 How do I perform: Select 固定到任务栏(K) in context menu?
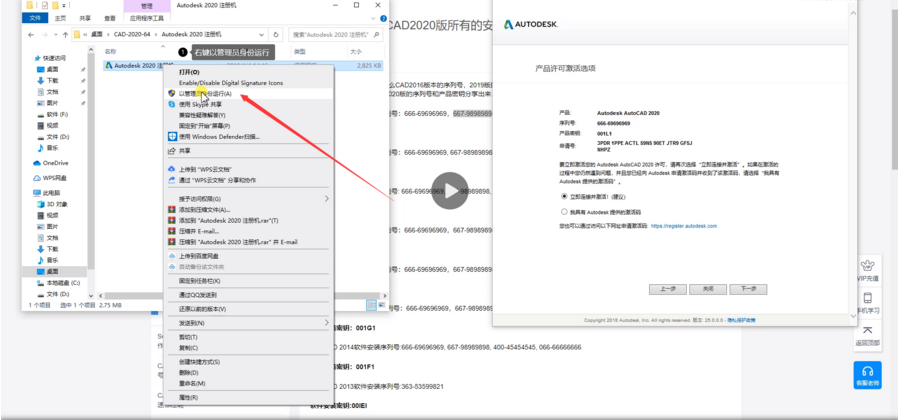coord(200,281)
